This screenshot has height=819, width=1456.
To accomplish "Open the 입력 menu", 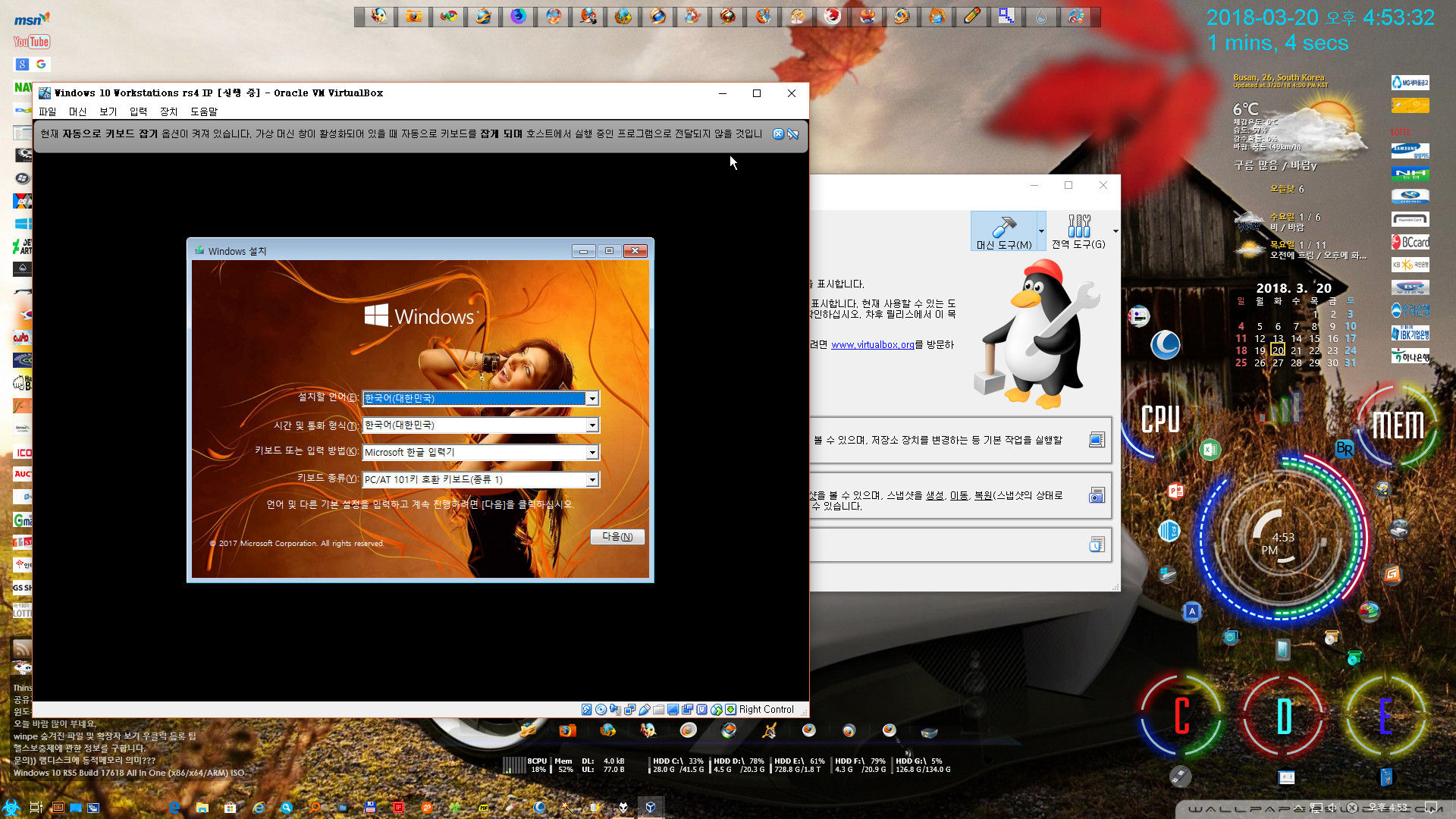I will tap(139, 111).
